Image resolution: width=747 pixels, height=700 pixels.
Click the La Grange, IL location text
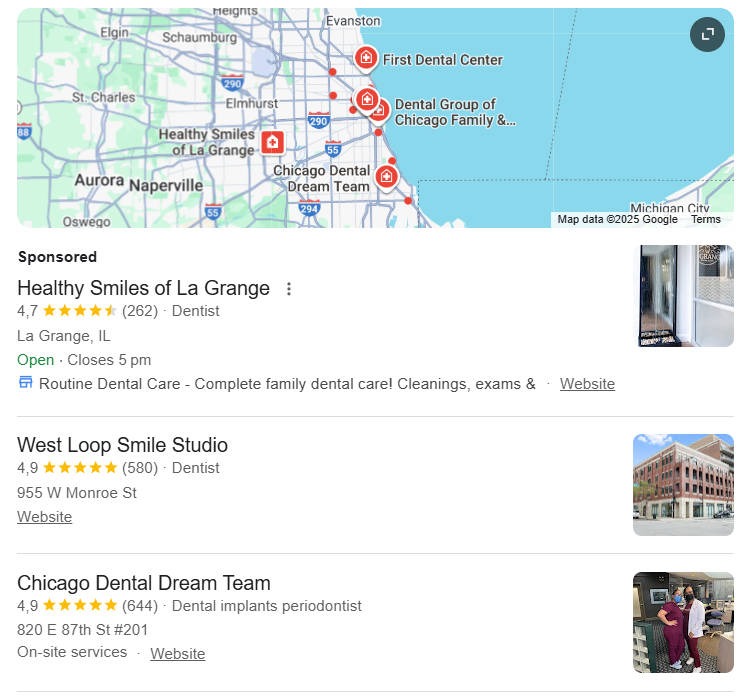[63, 336]
